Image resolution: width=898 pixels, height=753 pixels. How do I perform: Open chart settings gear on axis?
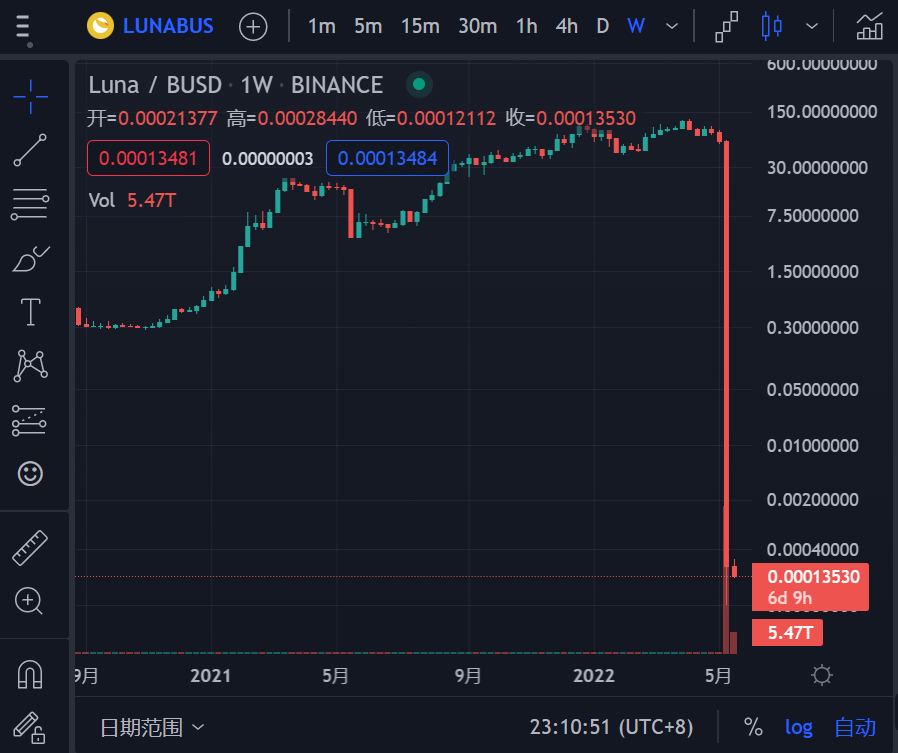822,675
